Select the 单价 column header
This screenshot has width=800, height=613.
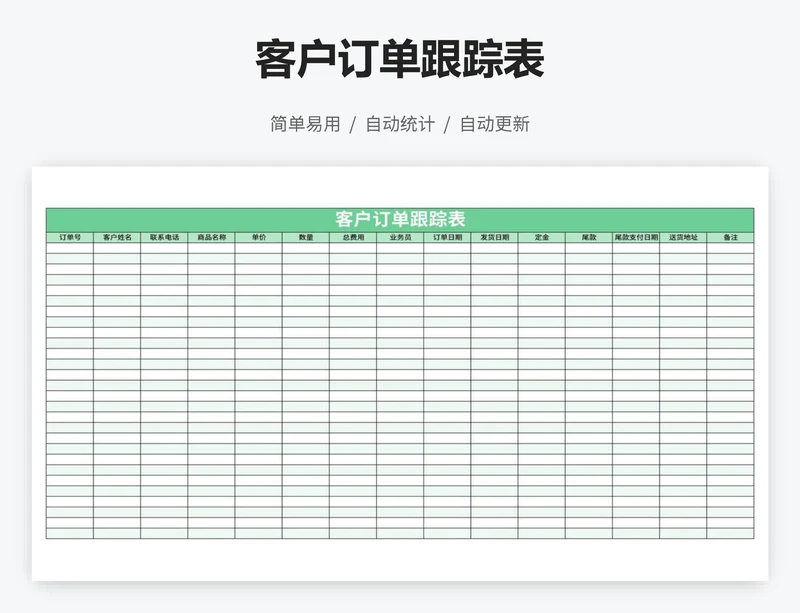click(259, 237)
